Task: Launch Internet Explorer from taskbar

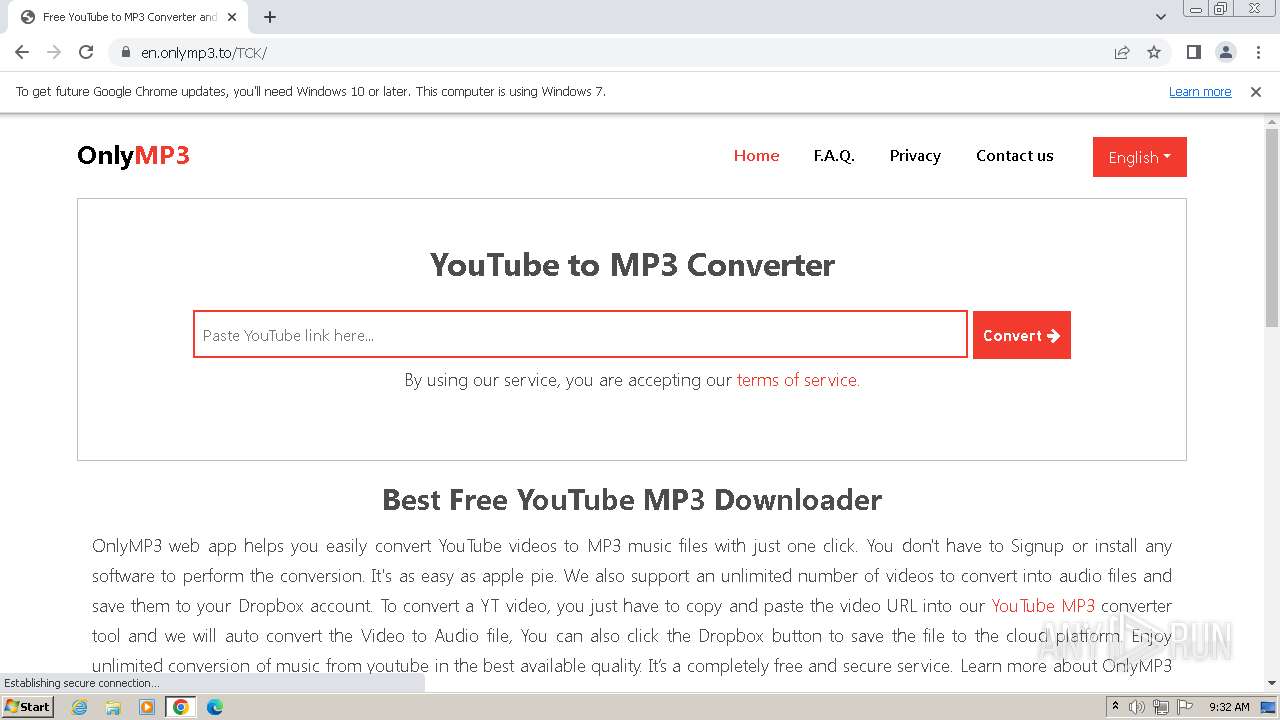Action: click(80, 707)
